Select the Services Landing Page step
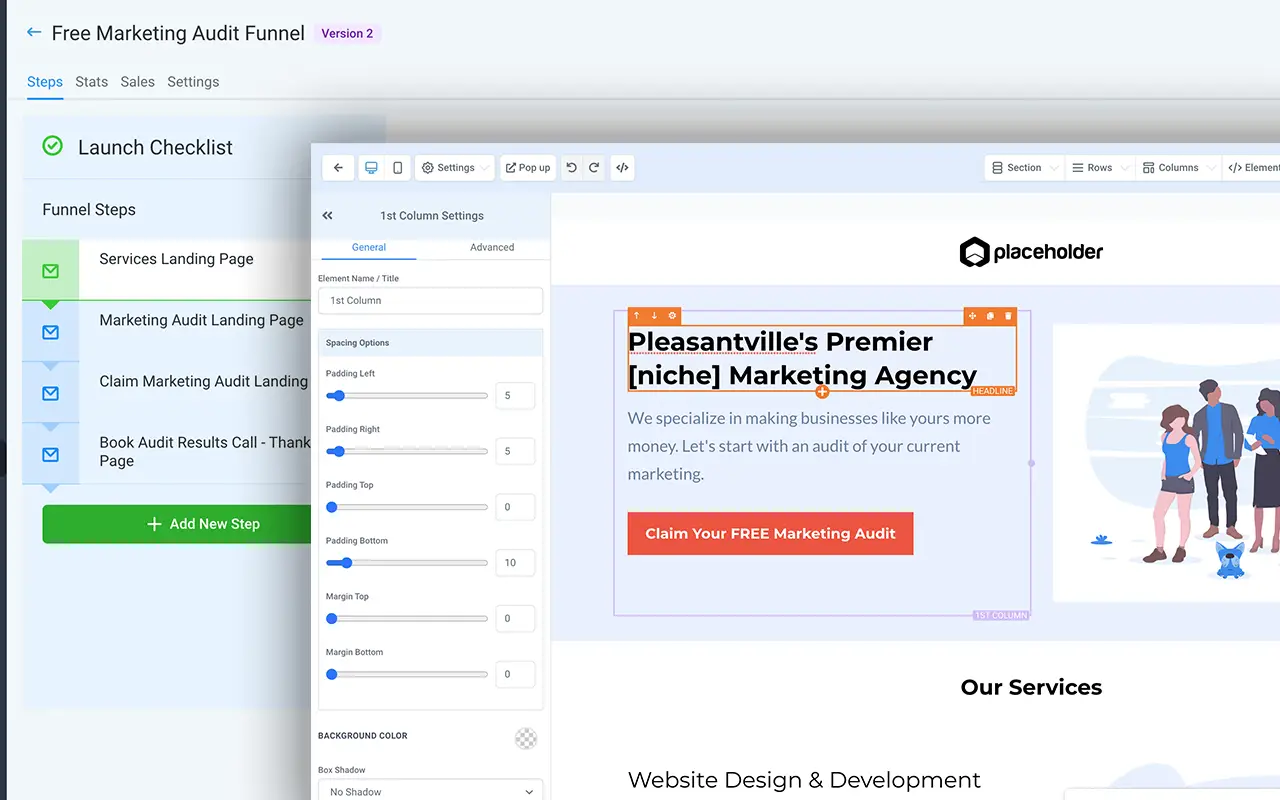The image size is (1280, 800). pos(167,270)
